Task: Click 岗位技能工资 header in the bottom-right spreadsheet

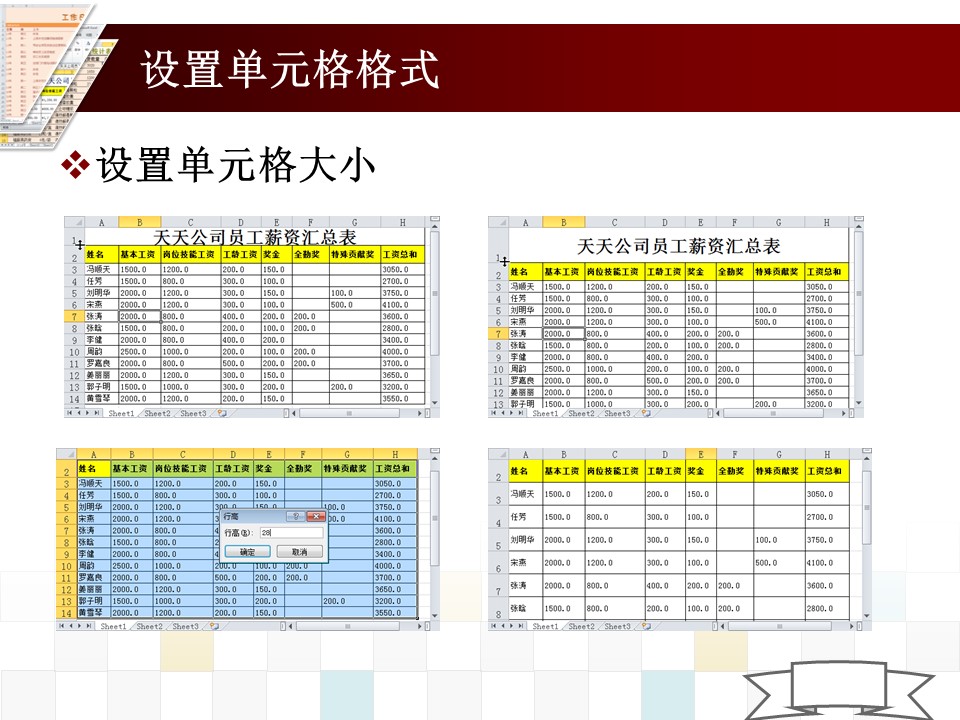Action: tap(613, 471)
